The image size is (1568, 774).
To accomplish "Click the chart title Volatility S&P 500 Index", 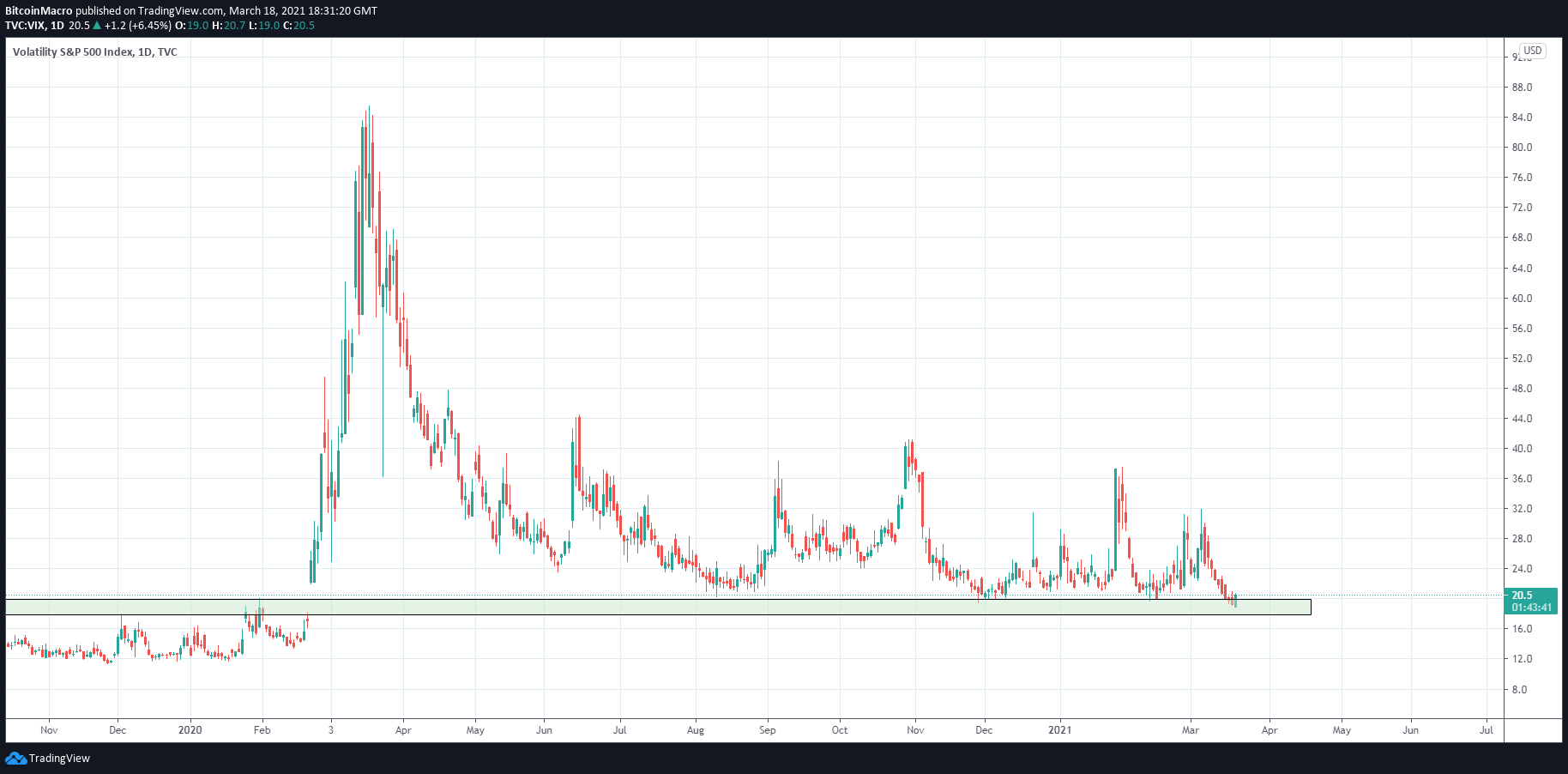I will [73, 52].
